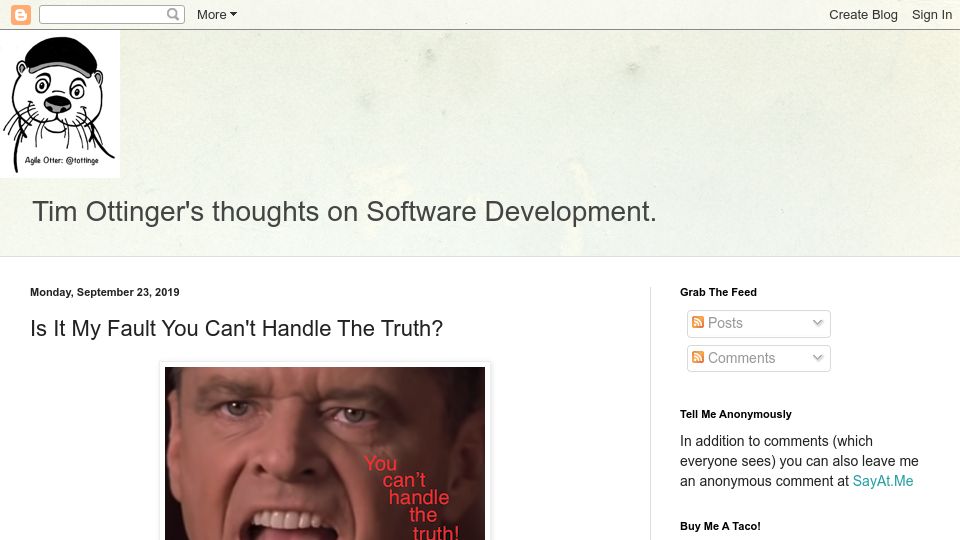
Task: Click the orange Blogger logo icon
Action: click(x=21, y=15)
